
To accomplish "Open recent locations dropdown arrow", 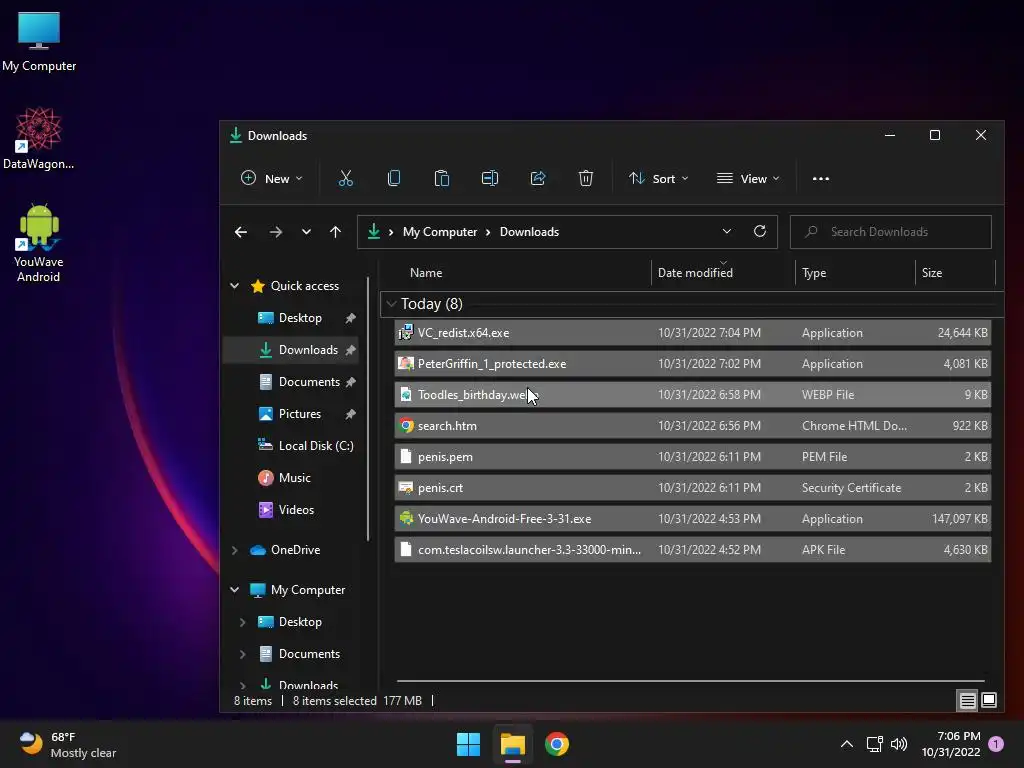I will tap(306, 232).
